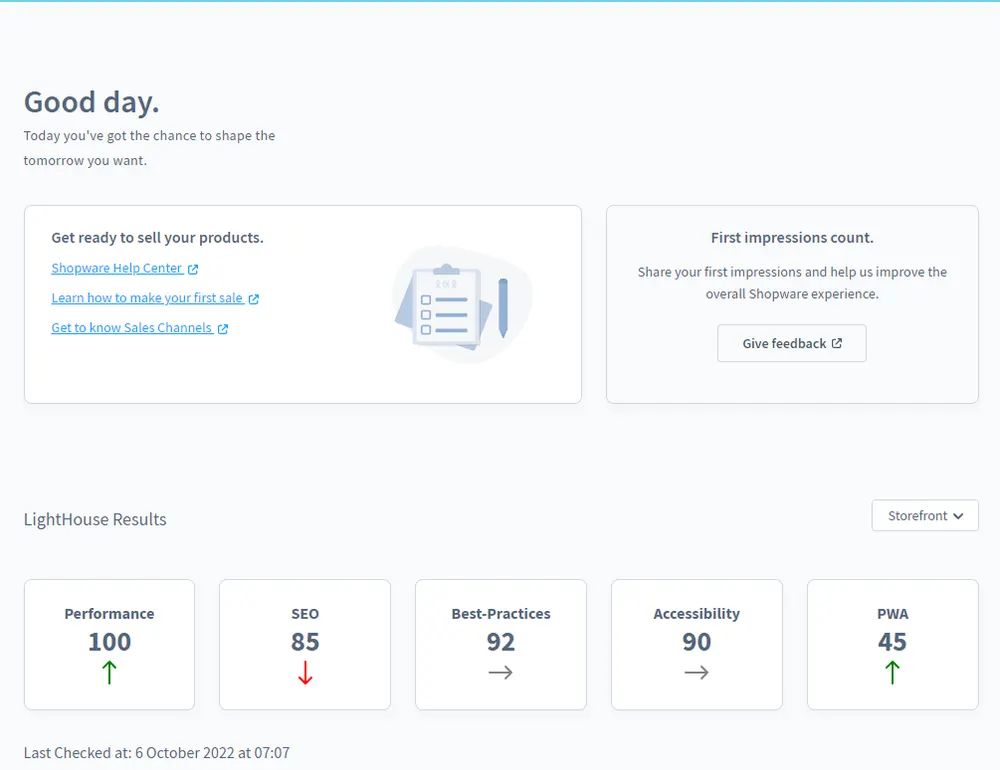Click the Accessibility score value 90
1000x770 pixels.
coord(696,642)
